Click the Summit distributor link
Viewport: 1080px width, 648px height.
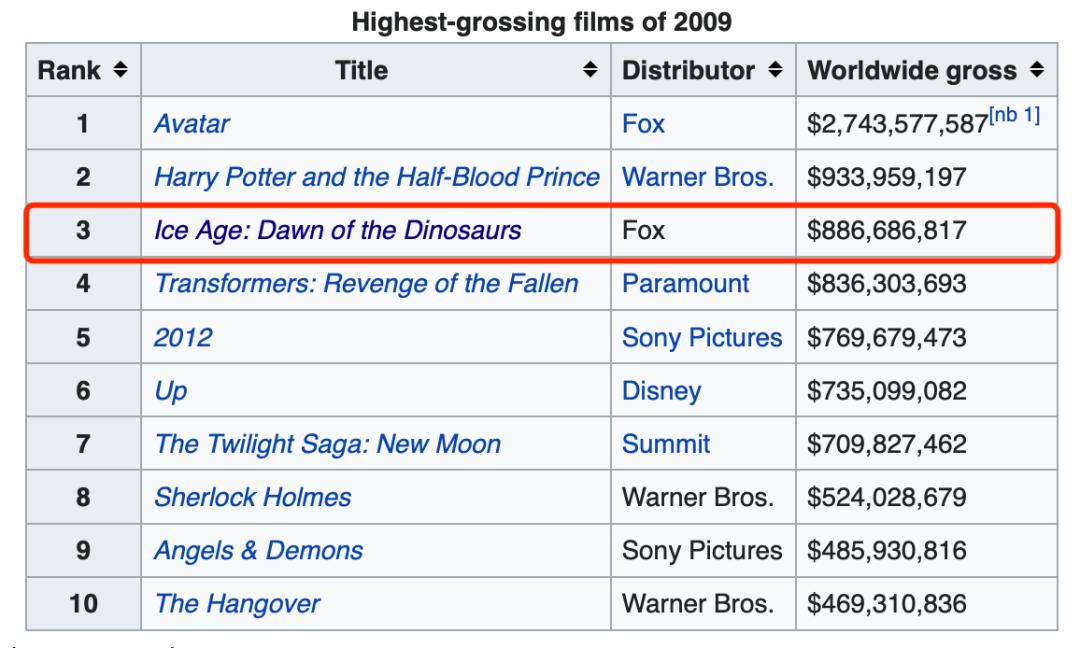[666, 443]
